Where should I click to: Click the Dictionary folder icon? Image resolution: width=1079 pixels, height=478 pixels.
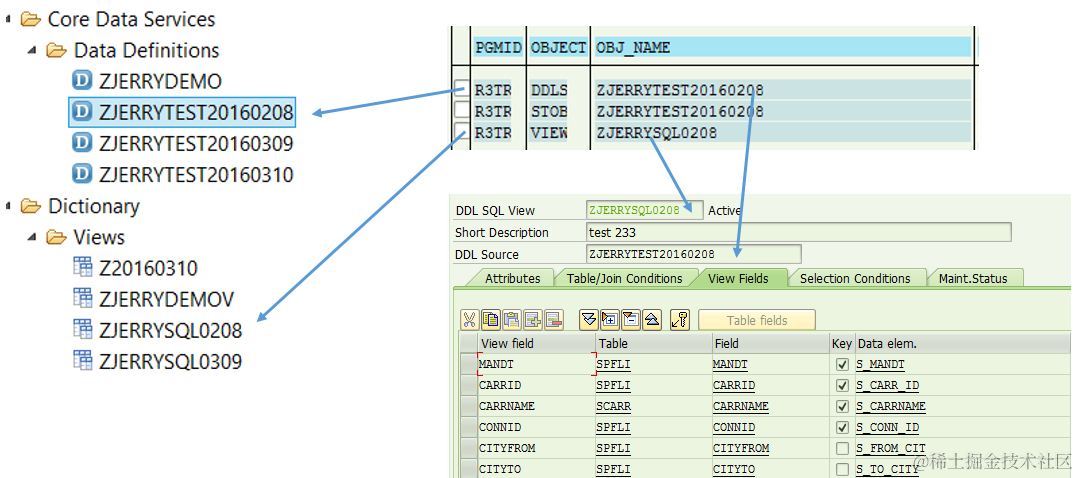(x=31, y=205)
